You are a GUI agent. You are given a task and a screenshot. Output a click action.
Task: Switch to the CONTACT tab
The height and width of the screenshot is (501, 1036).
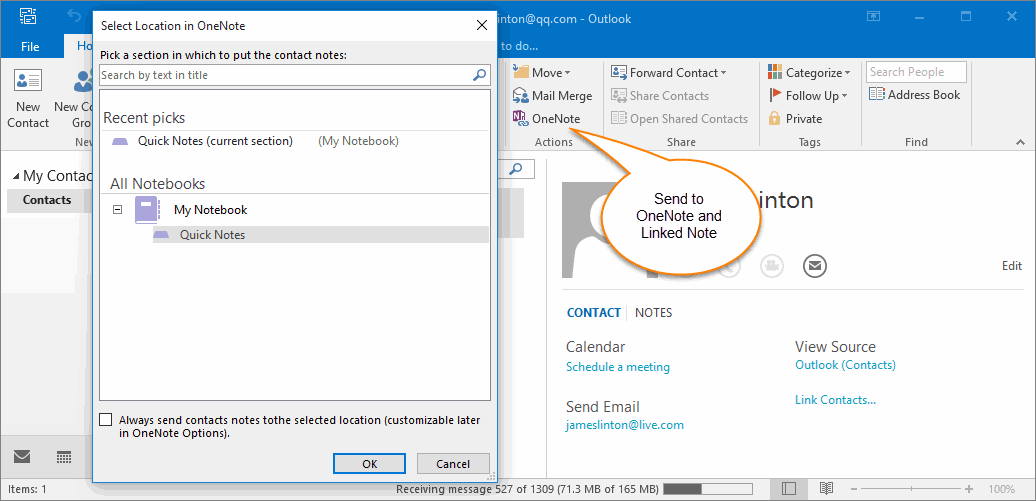pos(594,313)
